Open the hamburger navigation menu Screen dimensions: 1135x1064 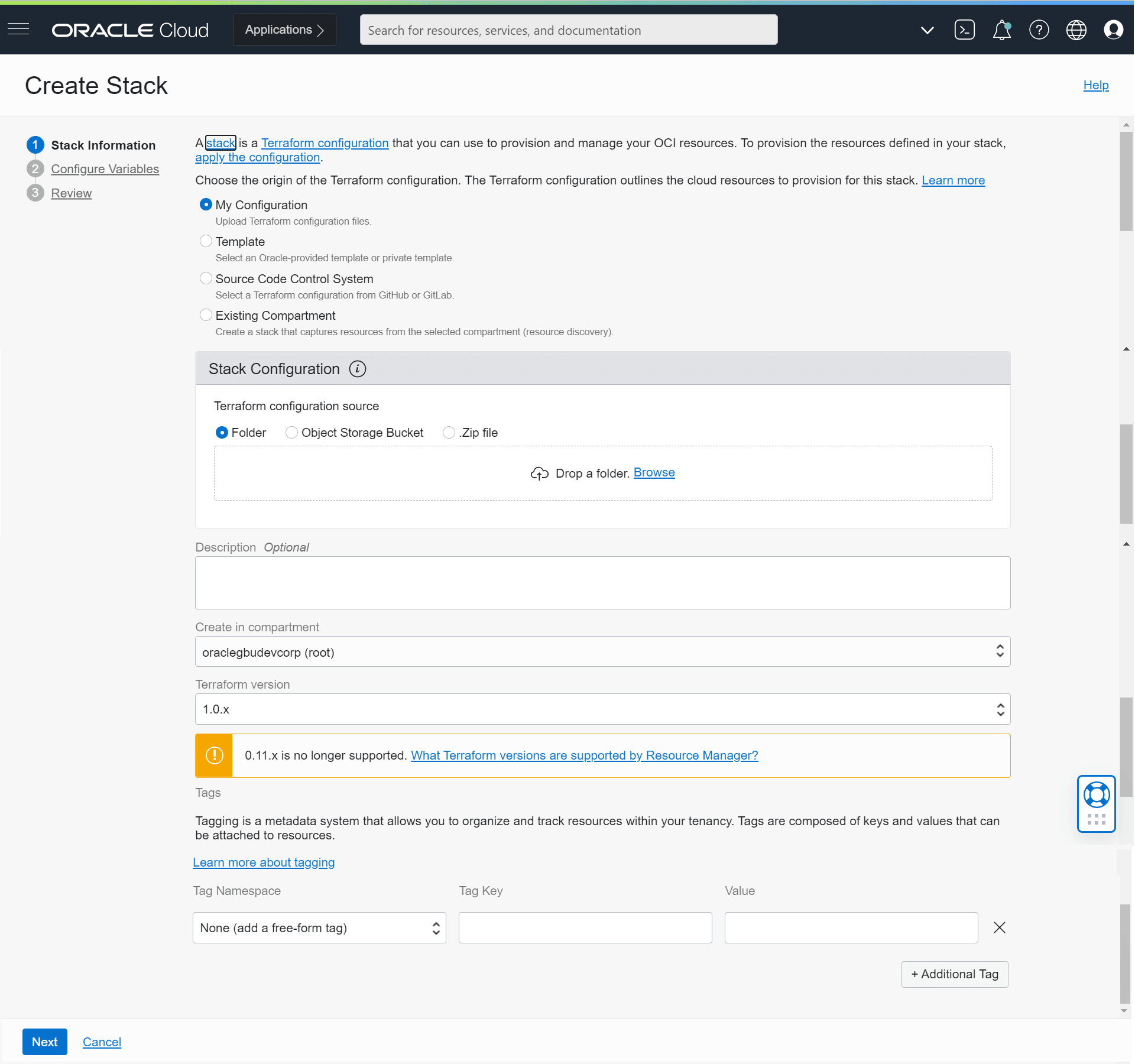click(x=18, y=29)
